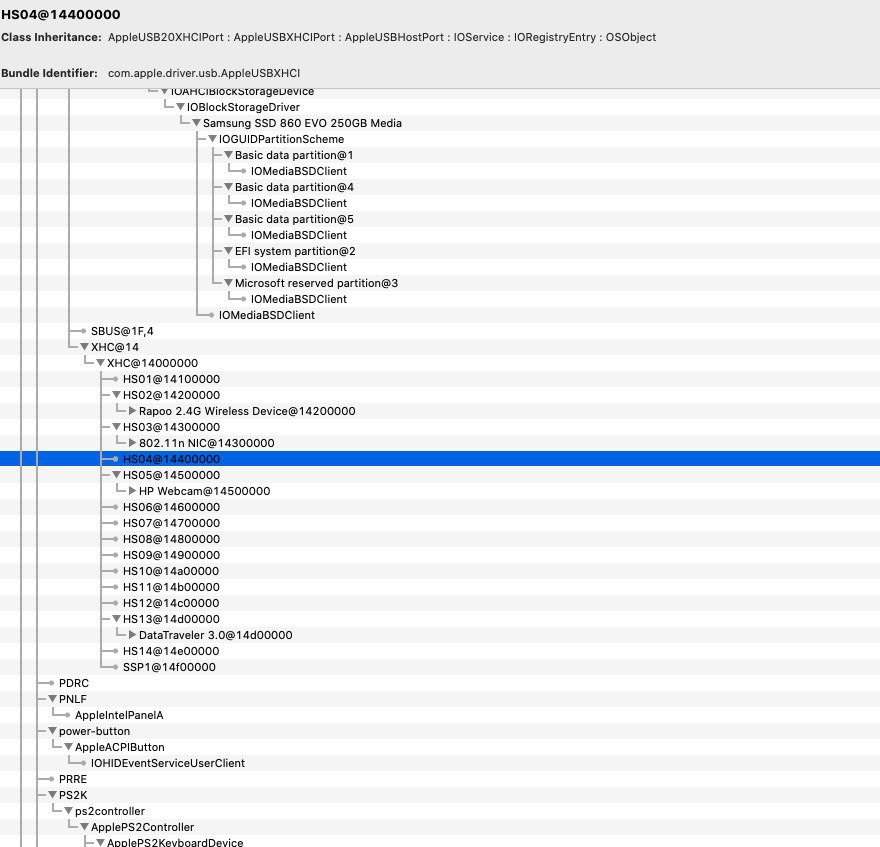
Task: Collapse the AppleACPIButton node
Action: click(68, 747)
